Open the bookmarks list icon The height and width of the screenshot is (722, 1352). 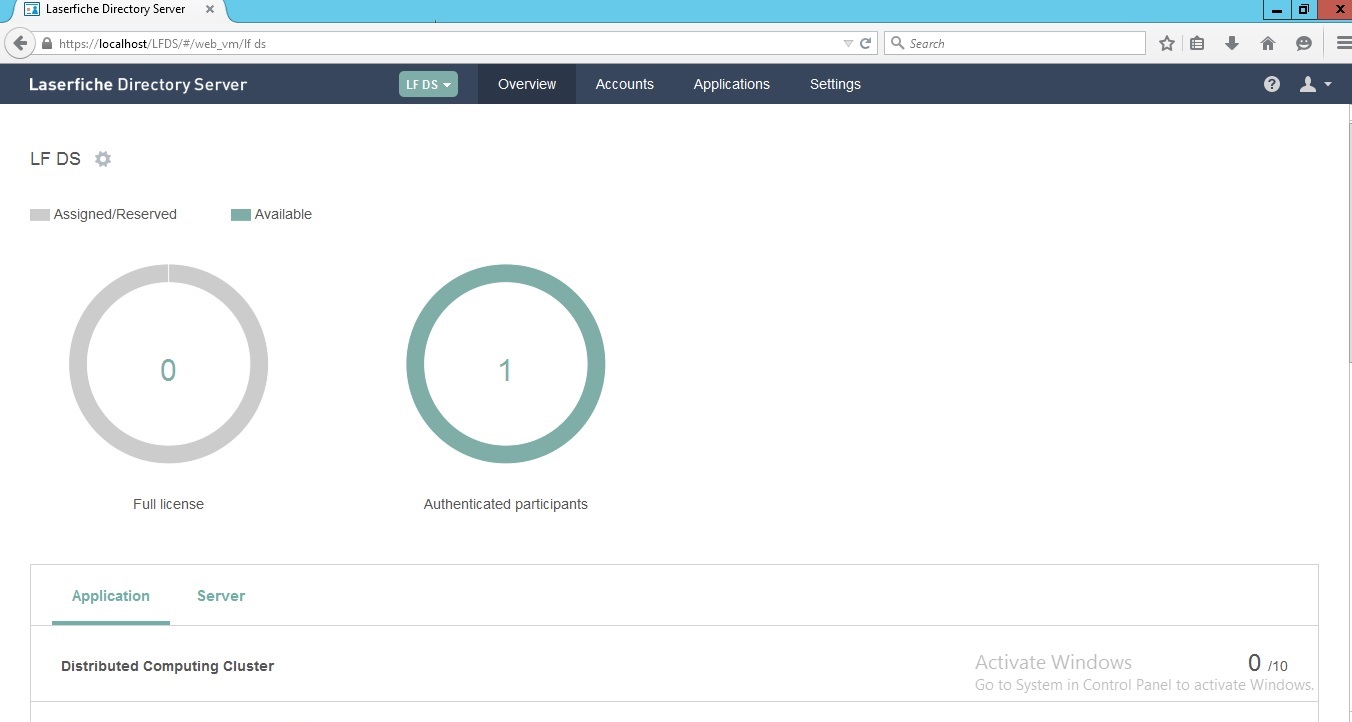click(1198, 44)
